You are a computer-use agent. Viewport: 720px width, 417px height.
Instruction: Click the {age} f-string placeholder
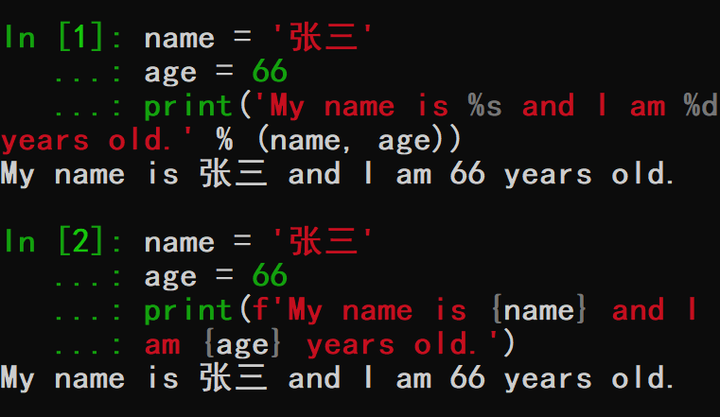click(242, 345)
